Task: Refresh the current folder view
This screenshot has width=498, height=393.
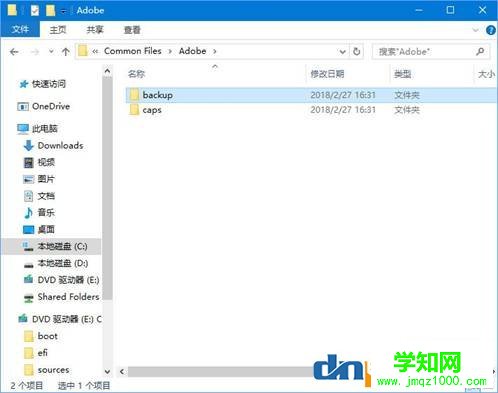Action: point(357,52)
